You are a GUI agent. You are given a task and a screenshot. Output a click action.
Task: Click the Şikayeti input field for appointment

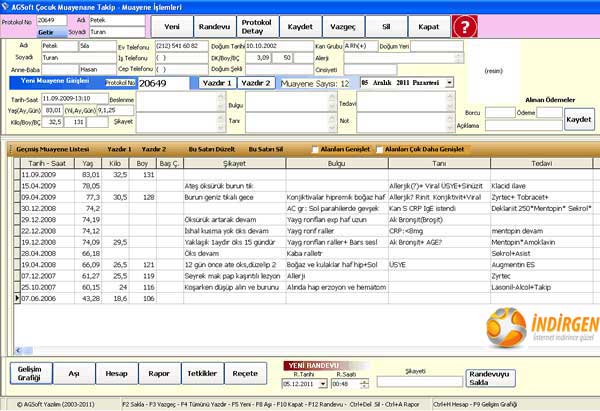click(419, 381)
